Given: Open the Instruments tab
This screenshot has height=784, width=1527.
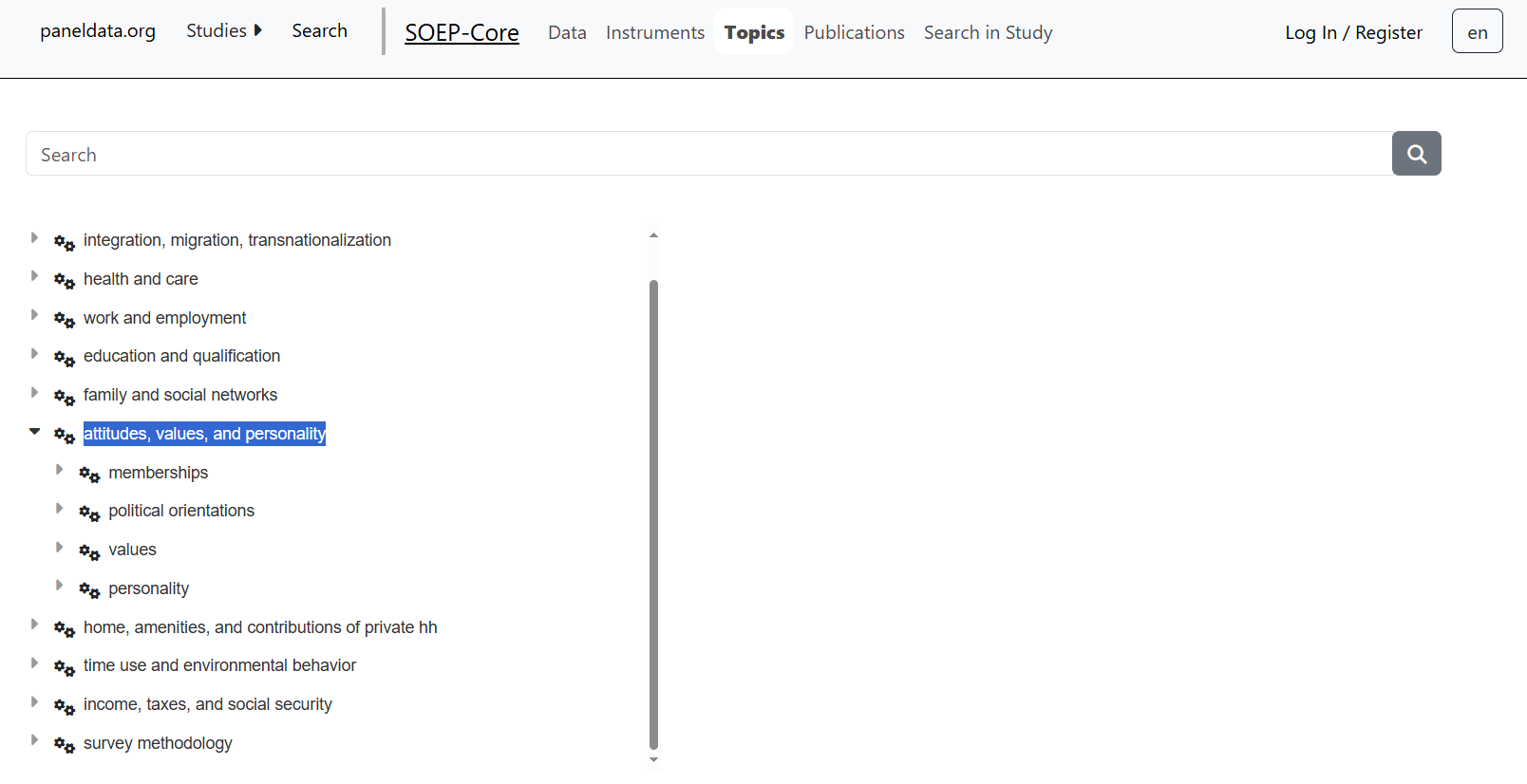Looking at the screenshot, I should (x=655, y=32).
